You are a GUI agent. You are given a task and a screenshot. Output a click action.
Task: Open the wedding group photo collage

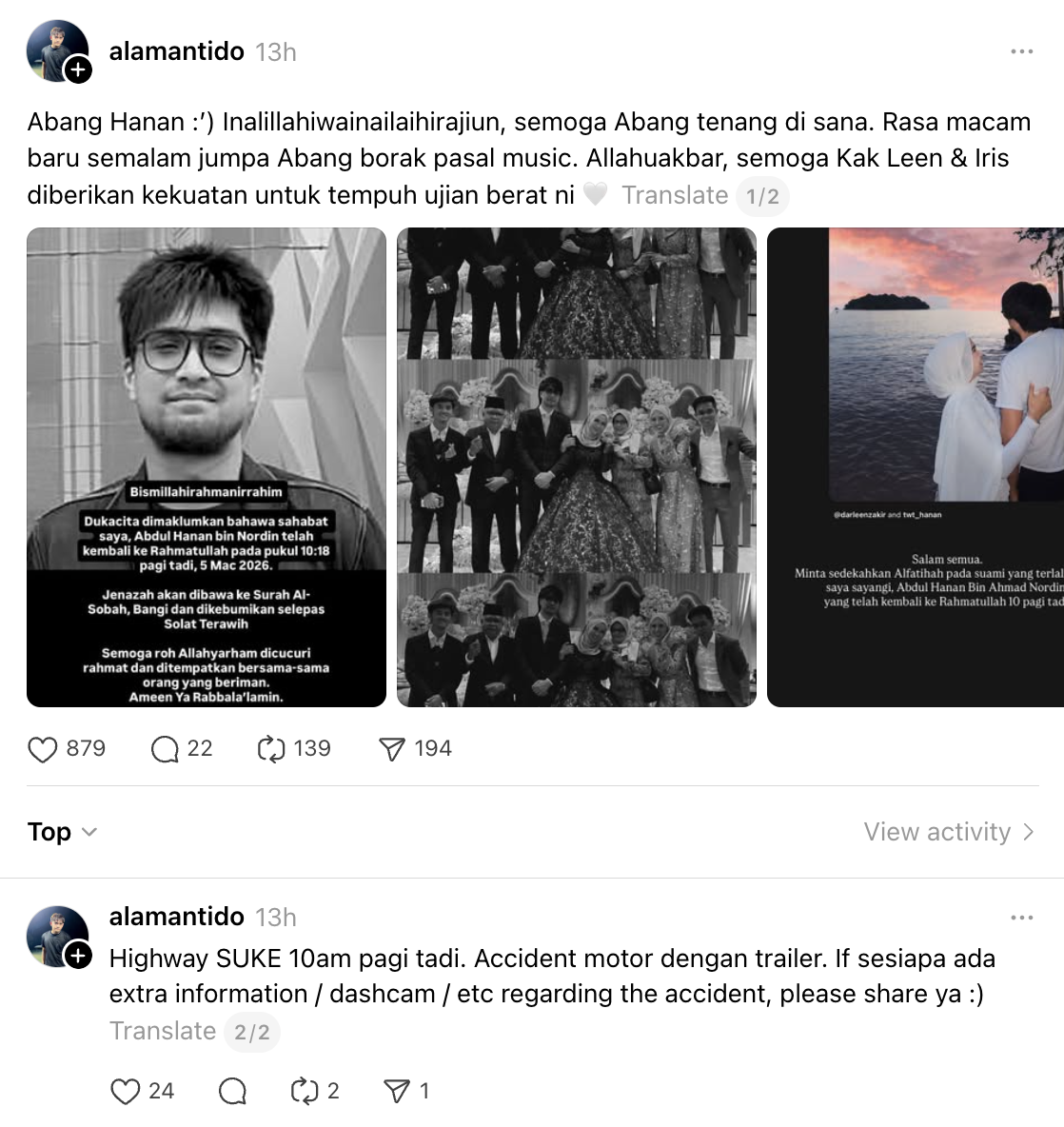tap(577, 466)
